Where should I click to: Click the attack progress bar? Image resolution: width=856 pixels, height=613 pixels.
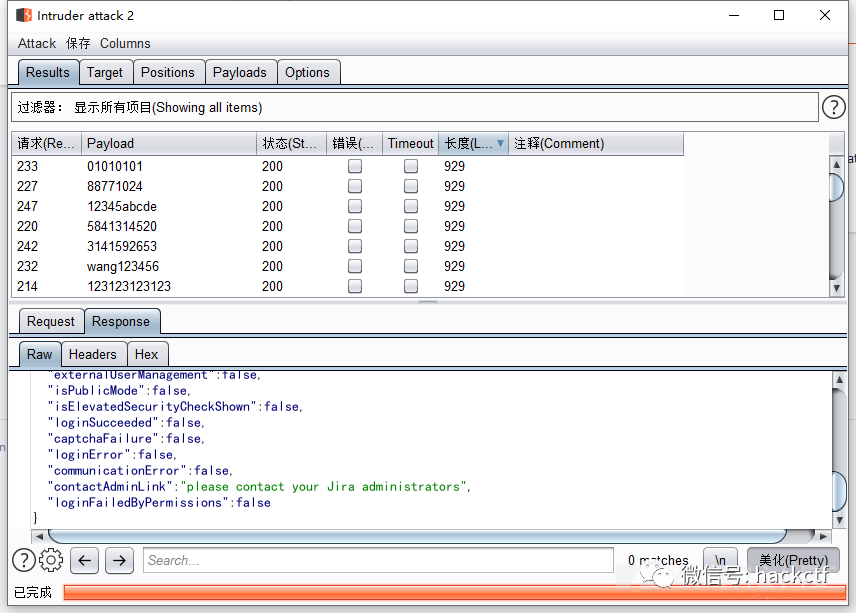tap(455, 592)
